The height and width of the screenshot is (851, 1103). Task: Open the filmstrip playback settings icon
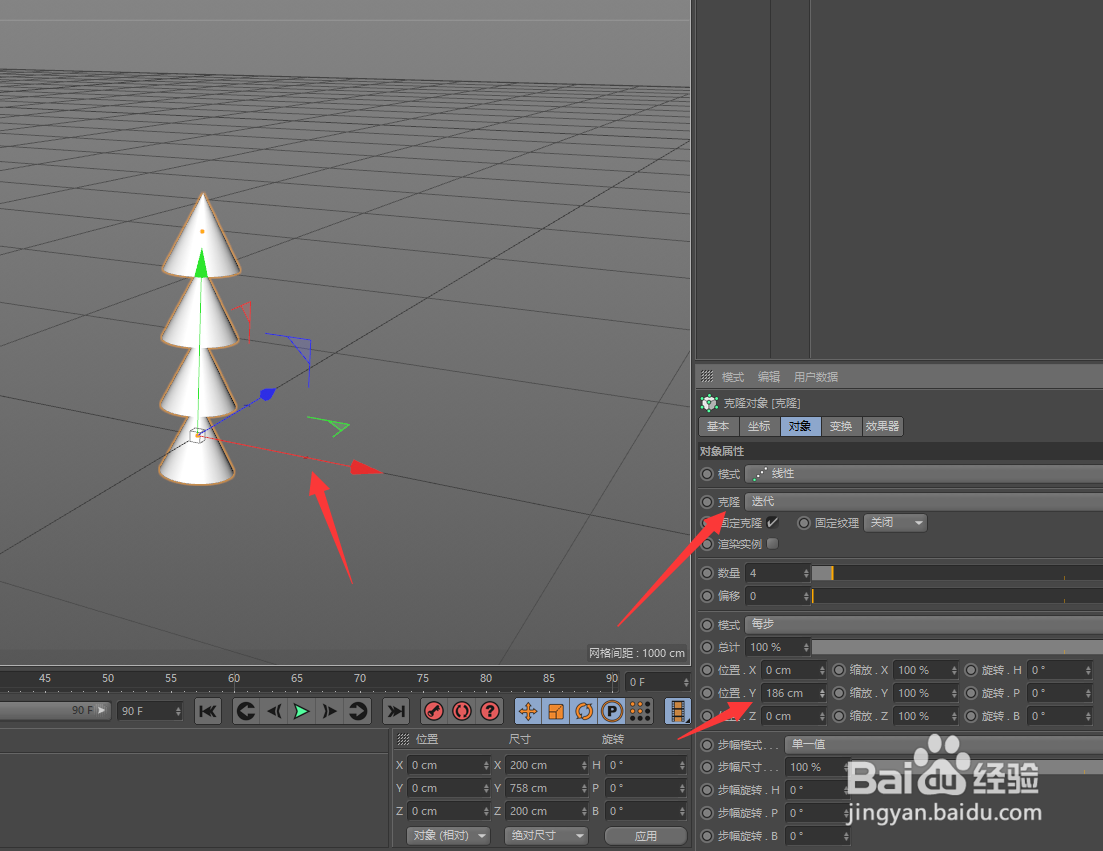coord(677,711)
